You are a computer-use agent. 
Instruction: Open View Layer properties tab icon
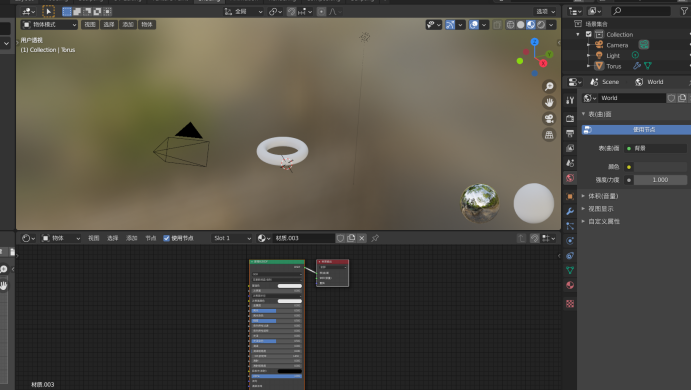click(x=570, y=148)
